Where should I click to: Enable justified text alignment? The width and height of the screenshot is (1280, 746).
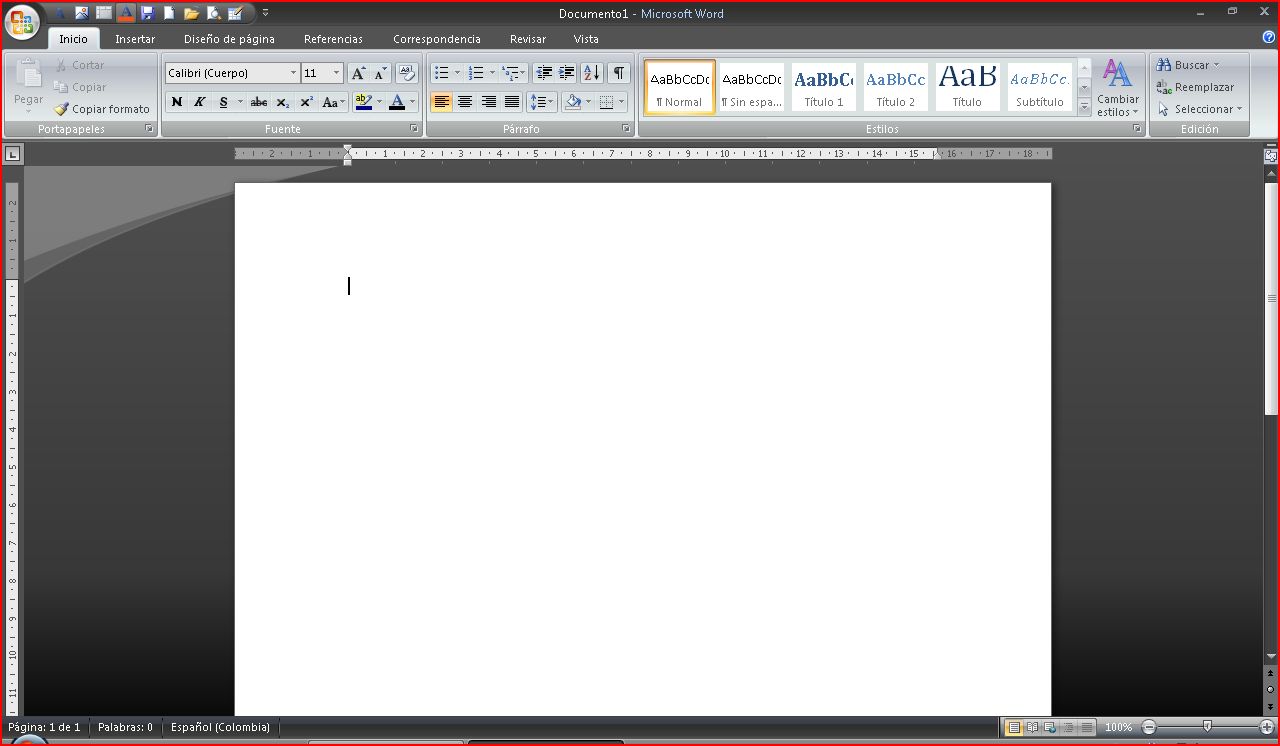(x=512, y=102)
